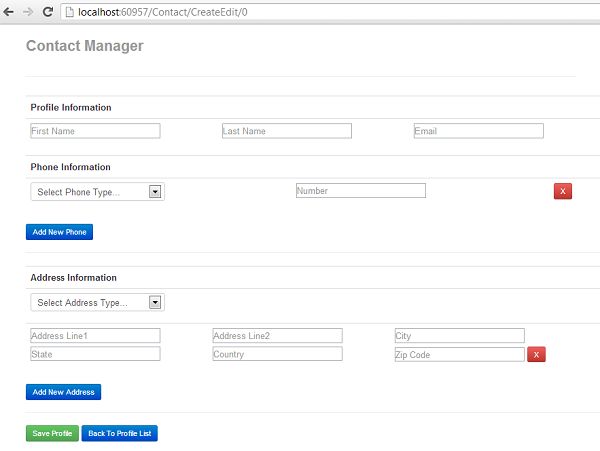Click the Contact Manager heading
600x451 pixels.
point(85,46)
